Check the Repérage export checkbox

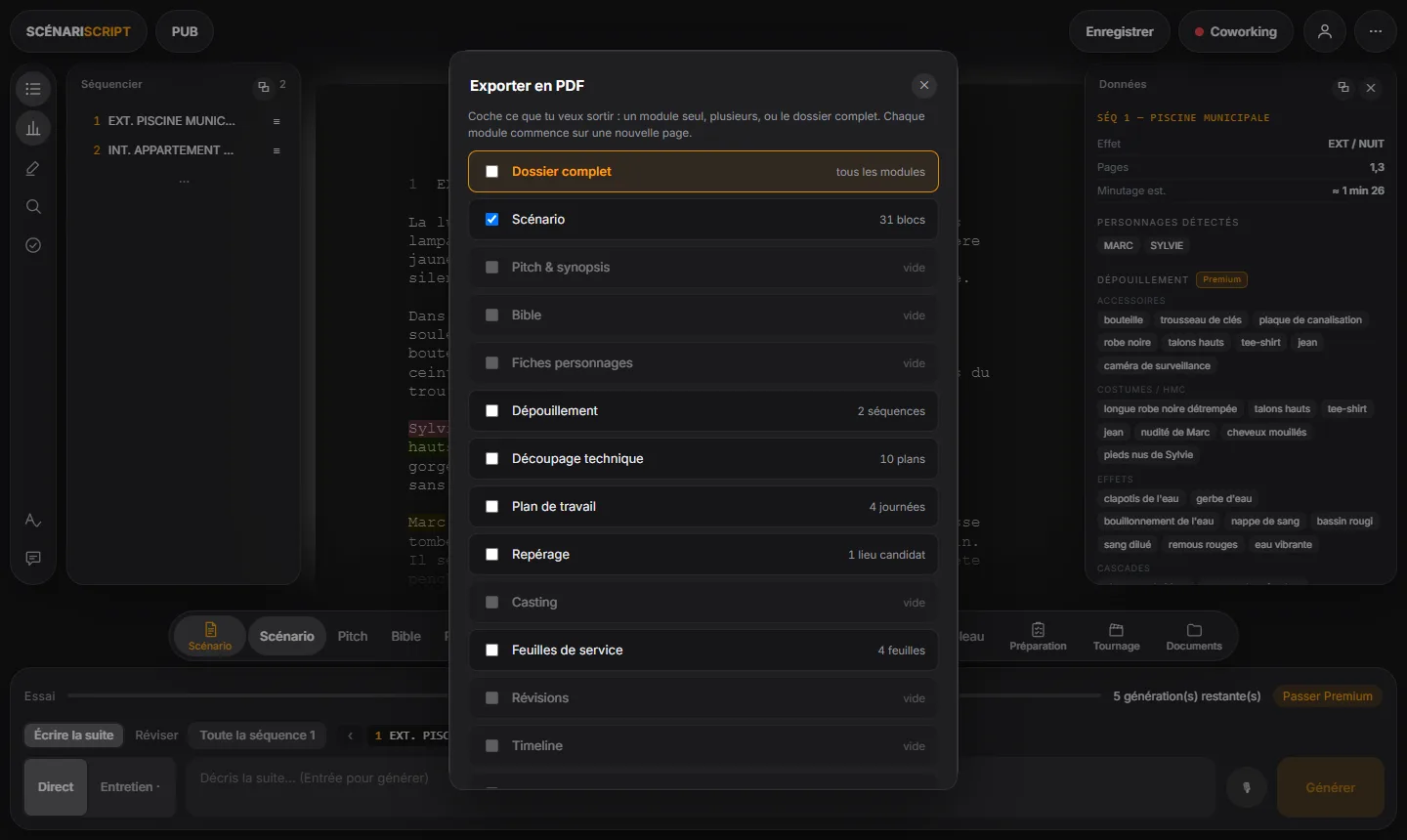tap(492, 555)
